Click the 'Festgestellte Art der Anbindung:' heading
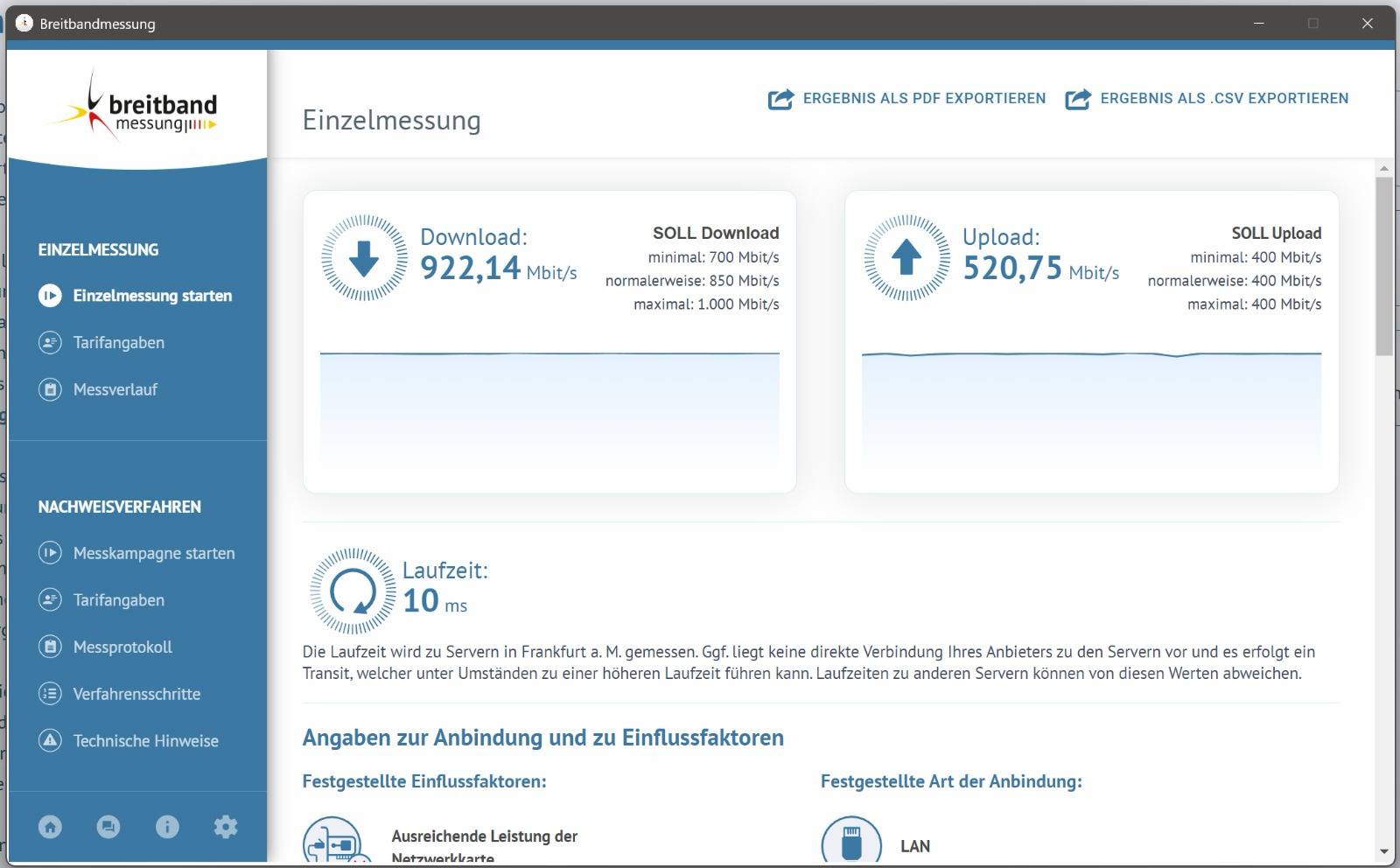 click(x=951, y=781)
